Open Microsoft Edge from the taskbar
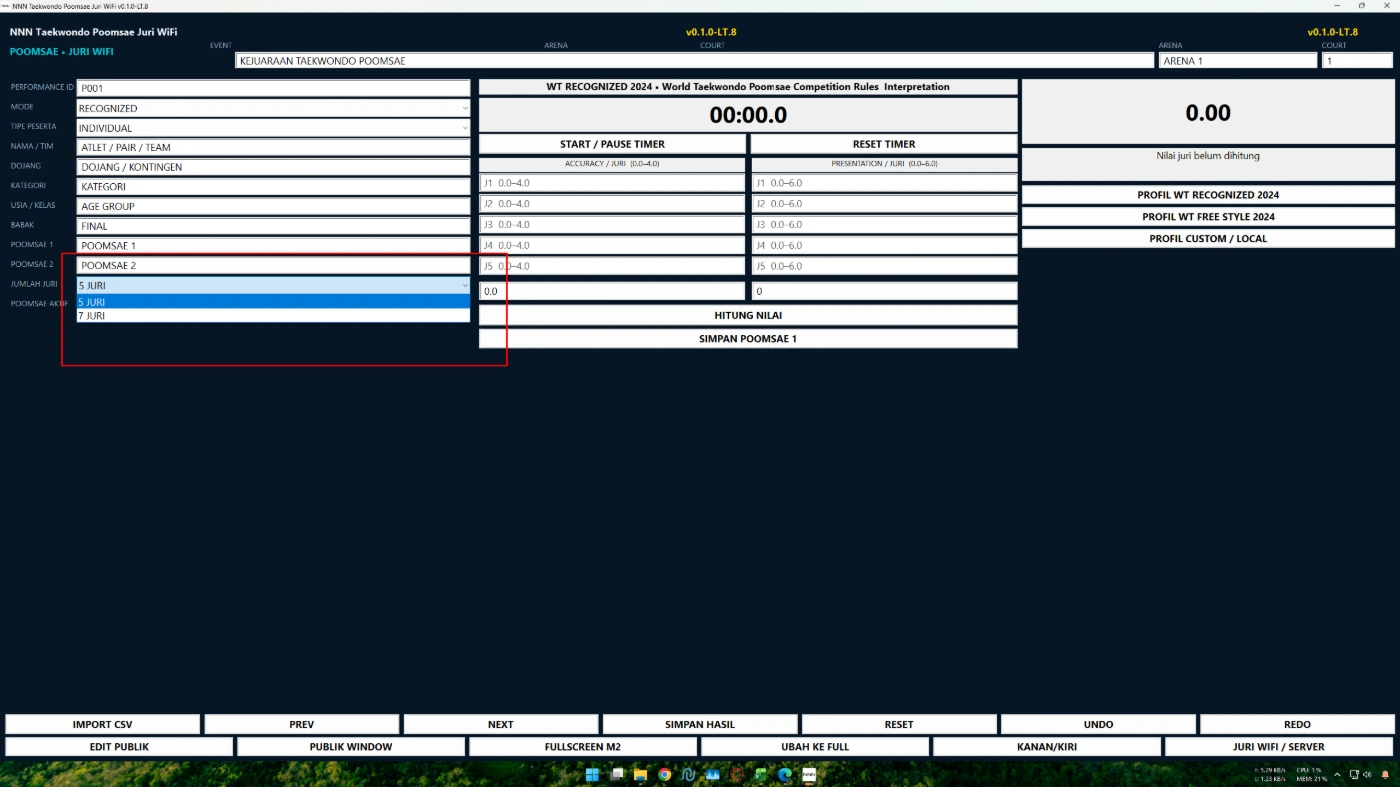1400x787 pixels. coord(785,774)
